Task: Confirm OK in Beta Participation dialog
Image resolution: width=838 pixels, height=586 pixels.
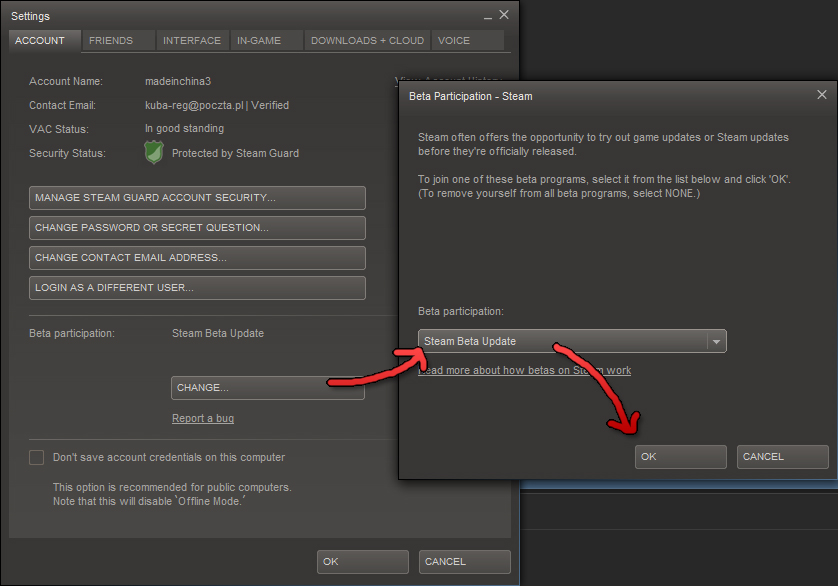Action: tap(680, 457)
